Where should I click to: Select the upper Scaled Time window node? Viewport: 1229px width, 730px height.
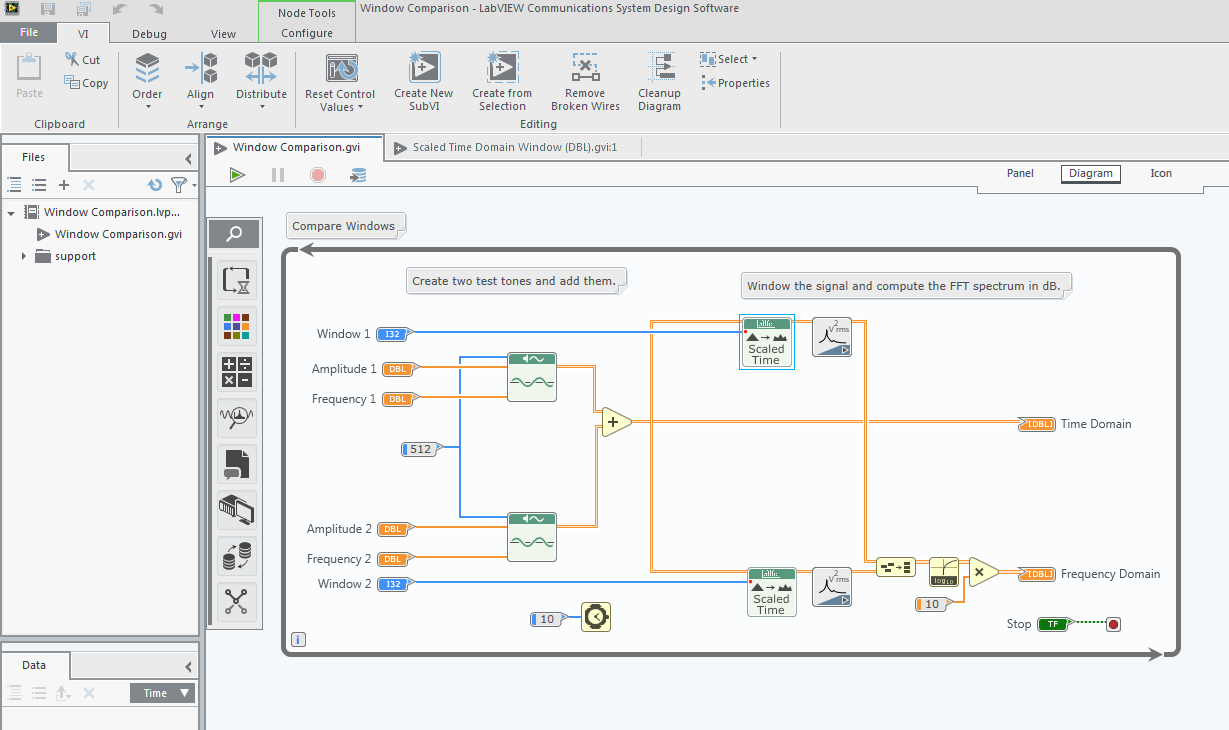click(x=767, y=342)
